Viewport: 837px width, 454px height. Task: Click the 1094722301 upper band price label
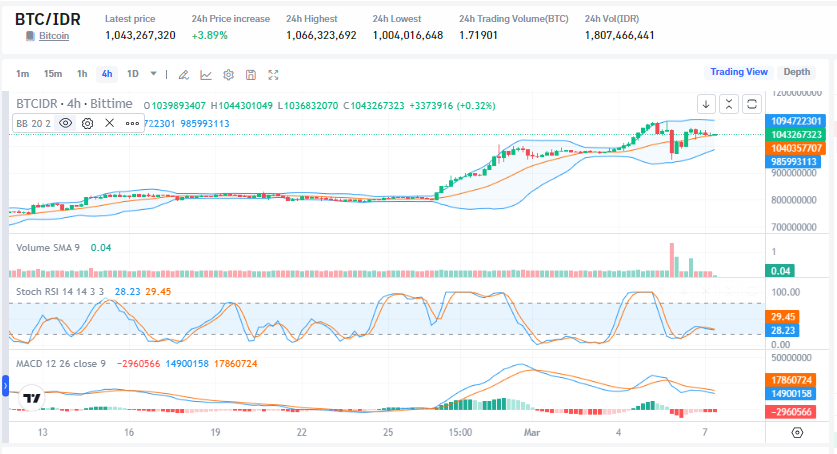795,121
